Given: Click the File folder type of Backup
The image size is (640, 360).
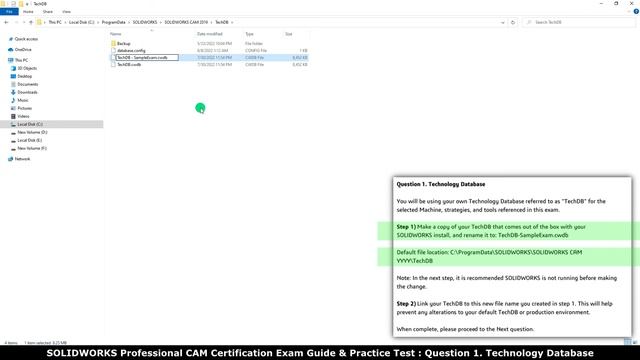Looking at the screenshot, I should (254, 44).
